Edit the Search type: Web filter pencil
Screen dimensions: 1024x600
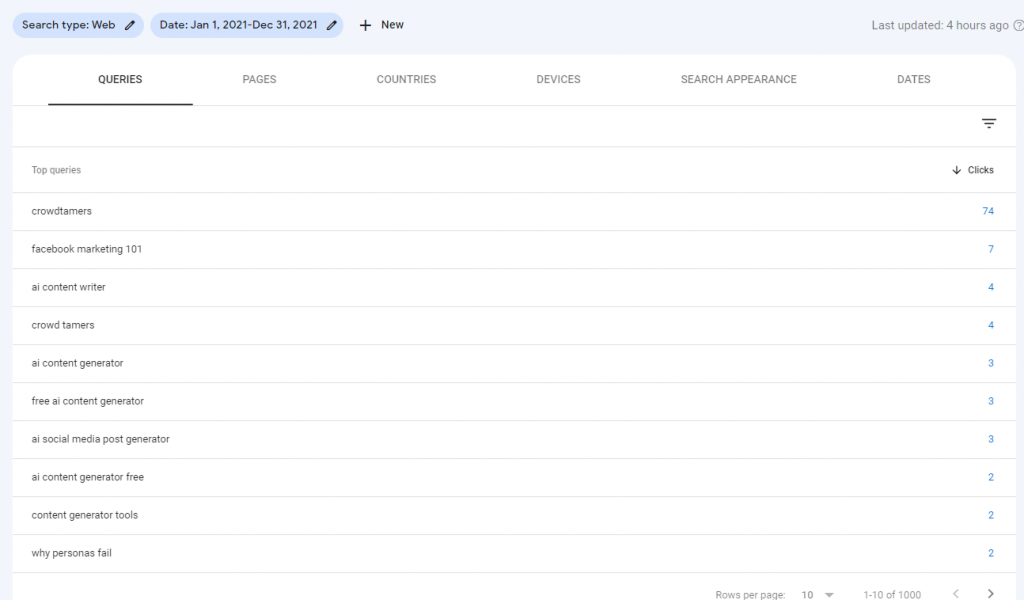(129, 25)
